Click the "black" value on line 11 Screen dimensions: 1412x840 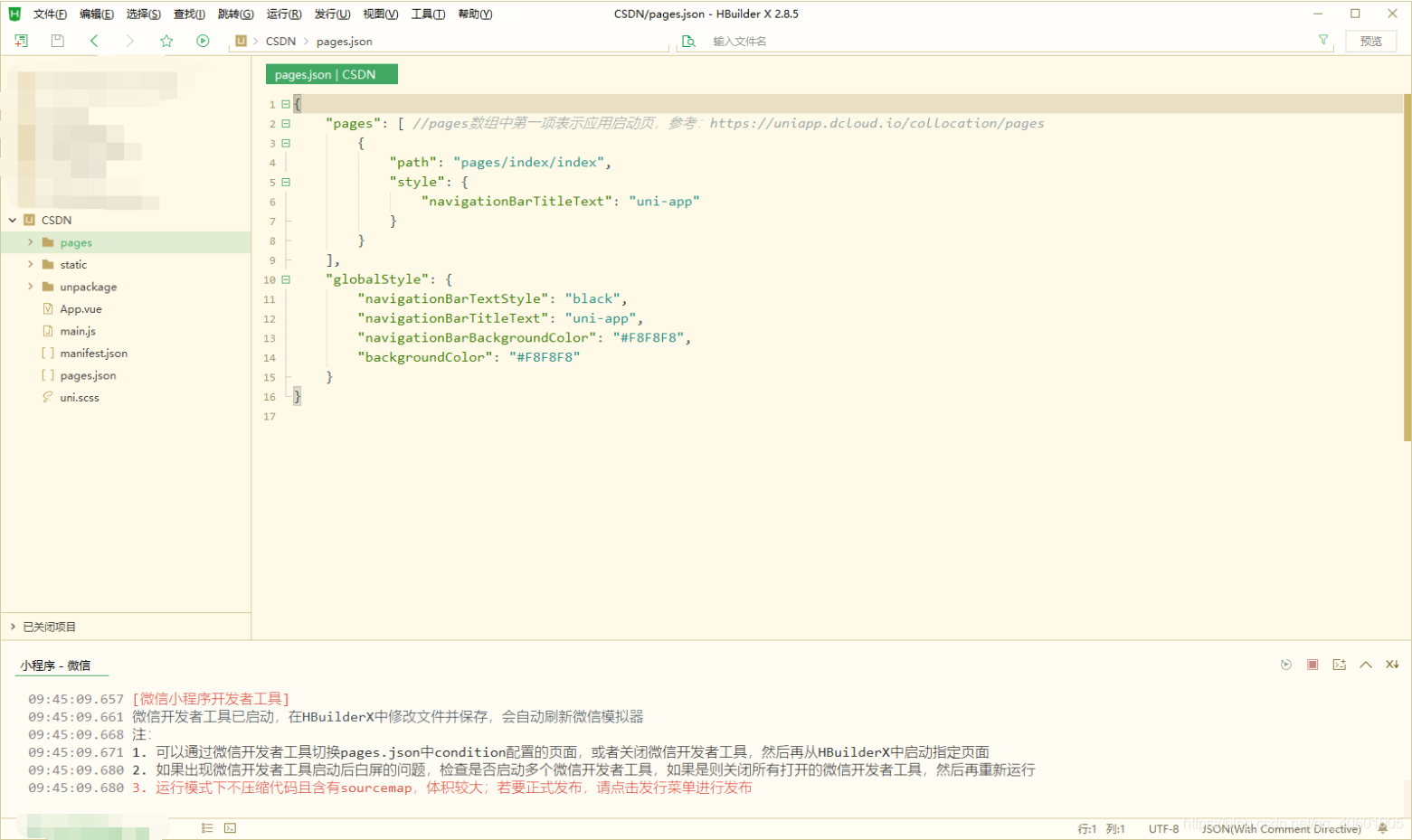coord(592,298)
